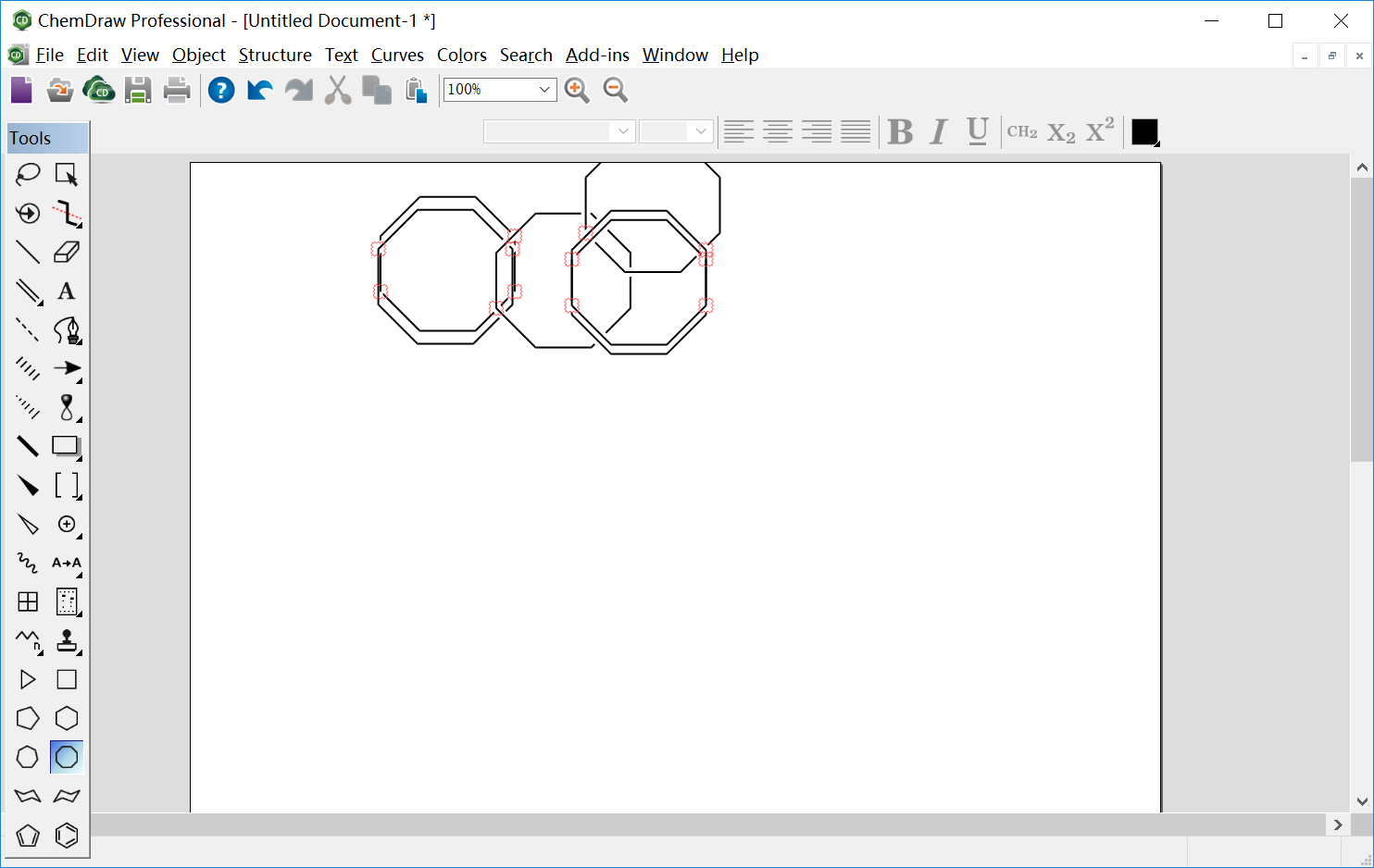Click the Save document button
The height and width of the screenshot is (868, 1374).
(x=138, y=90)
